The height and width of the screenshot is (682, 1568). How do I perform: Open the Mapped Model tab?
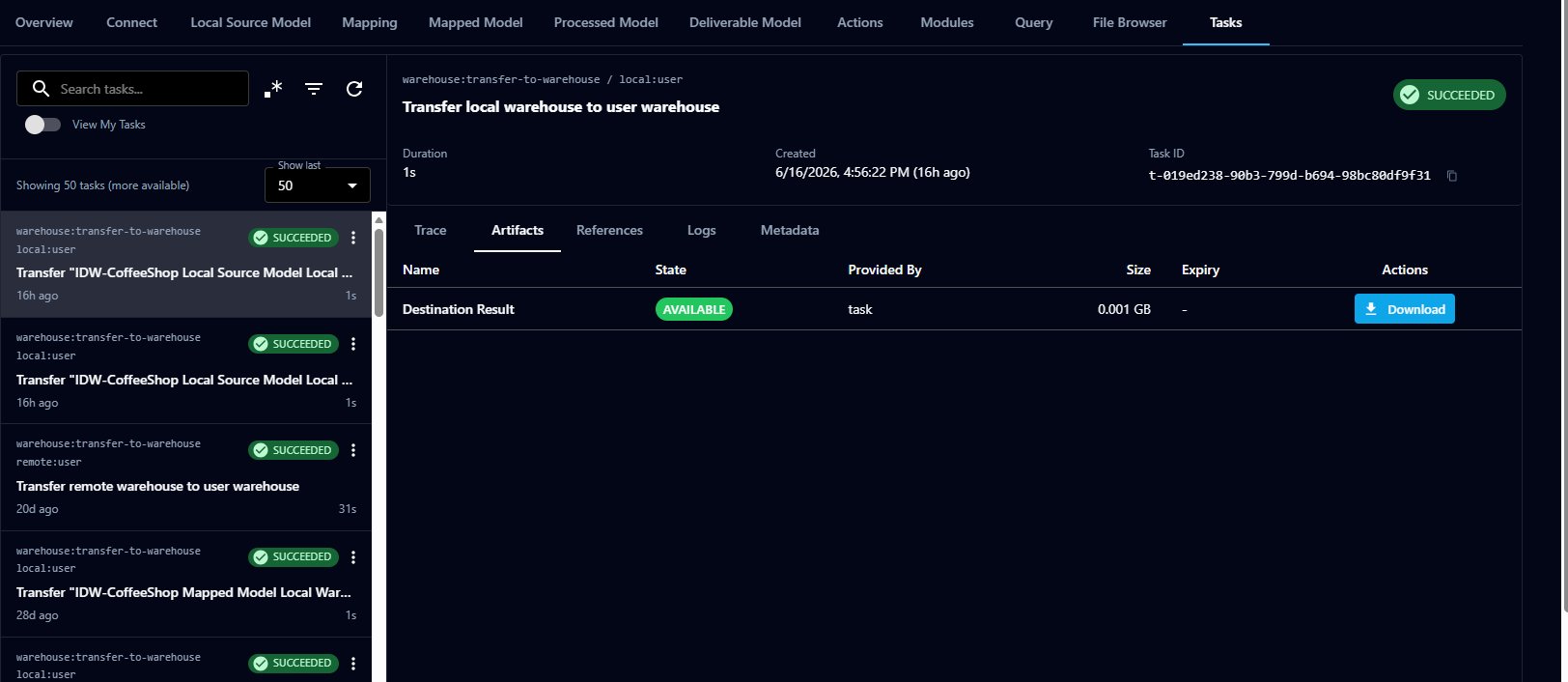(x=476, y=22)
